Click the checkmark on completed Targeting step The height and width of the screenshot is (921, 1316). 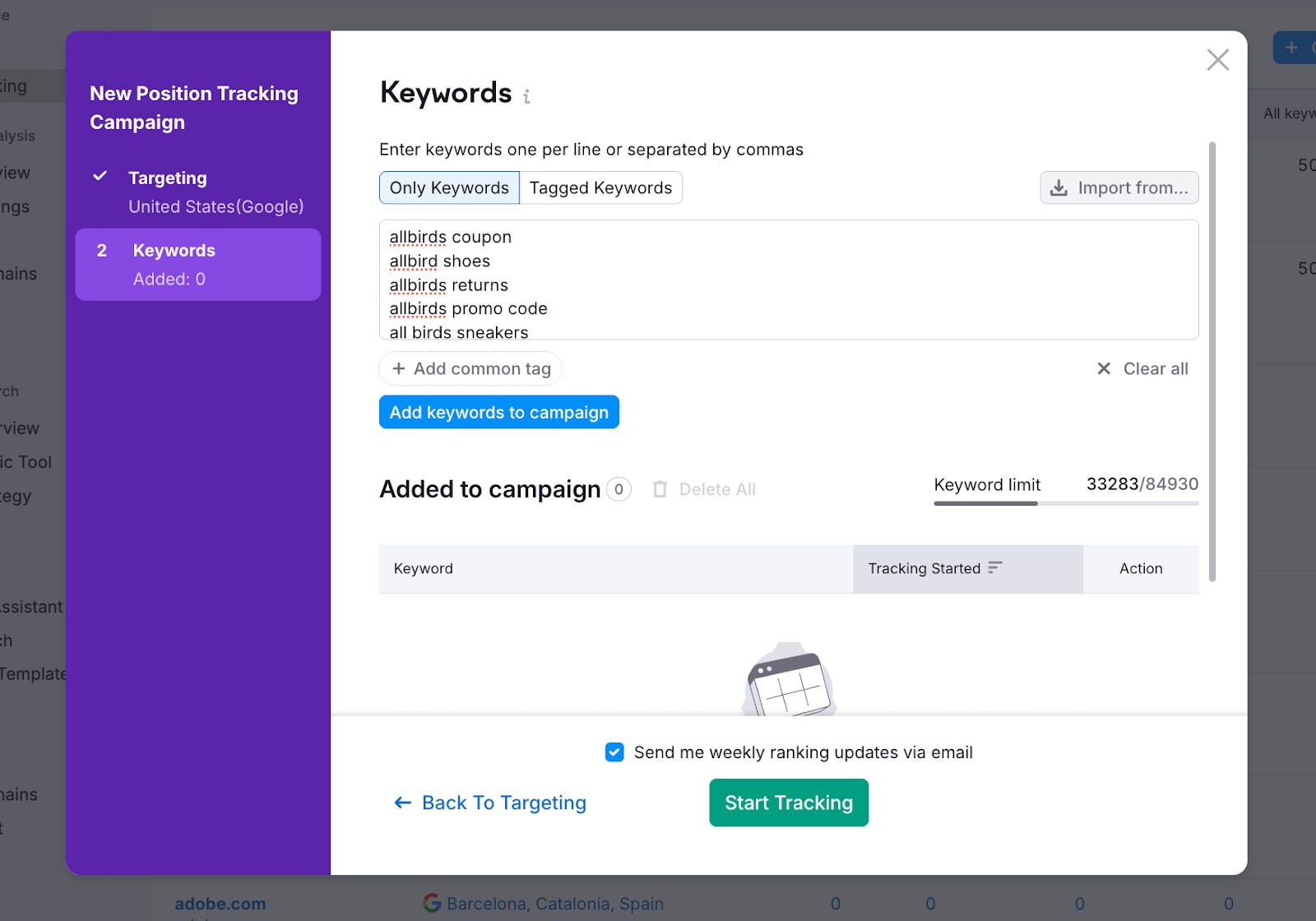tap(100, 176)
